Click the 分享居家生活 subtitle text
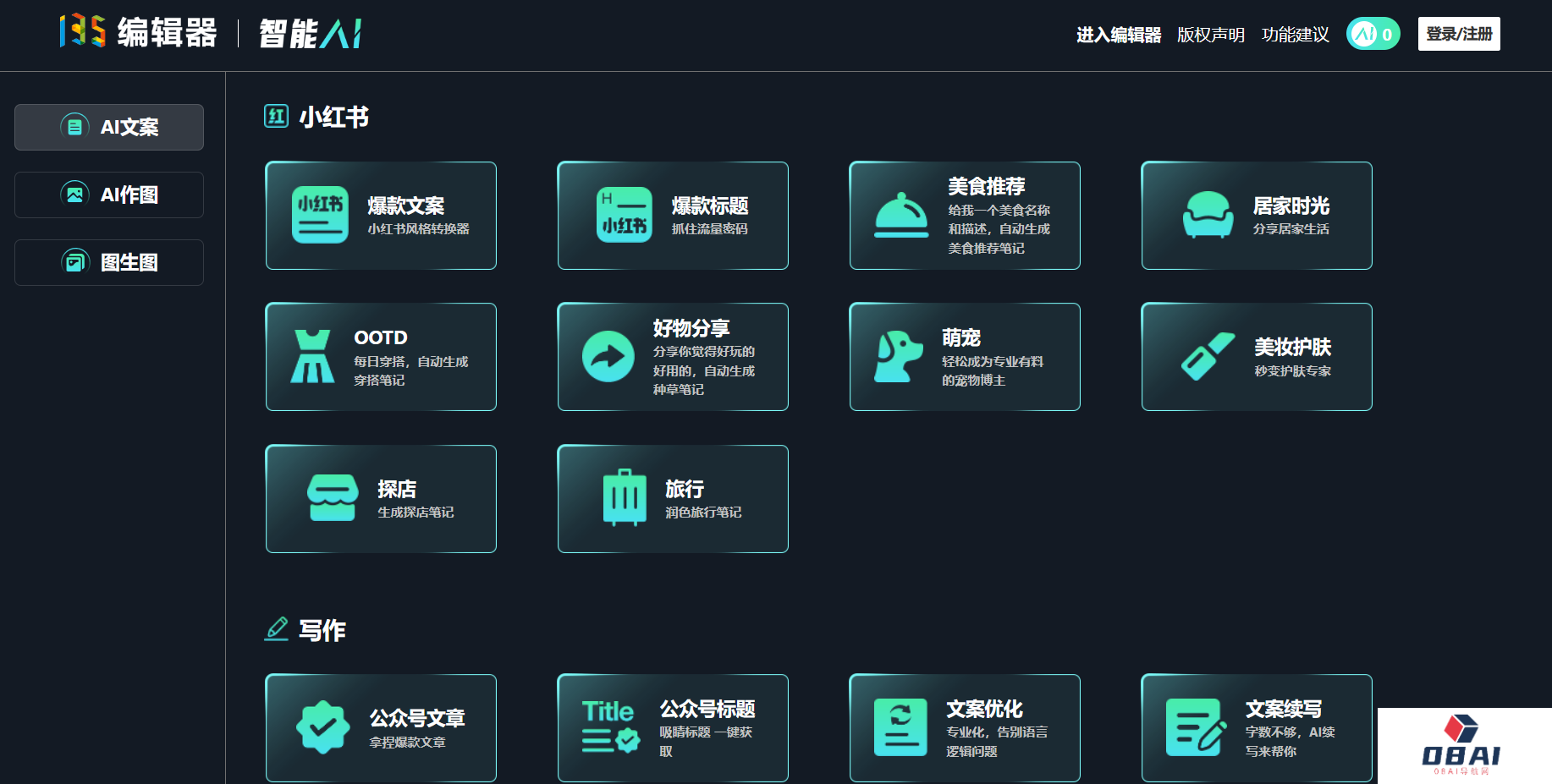This screenshot has width=1552, height=784. pyautogui.click(x=1291, y=229)
